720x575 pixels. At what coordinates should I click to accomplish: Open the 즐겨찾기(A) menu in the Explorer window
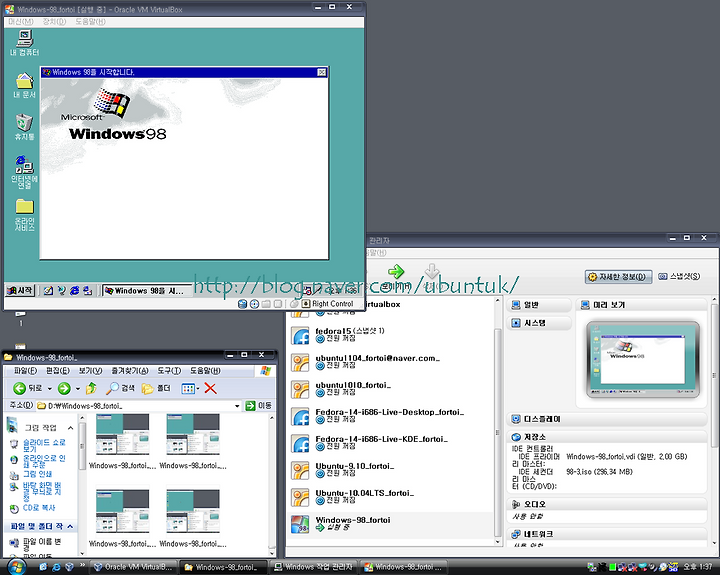point(130,370)
